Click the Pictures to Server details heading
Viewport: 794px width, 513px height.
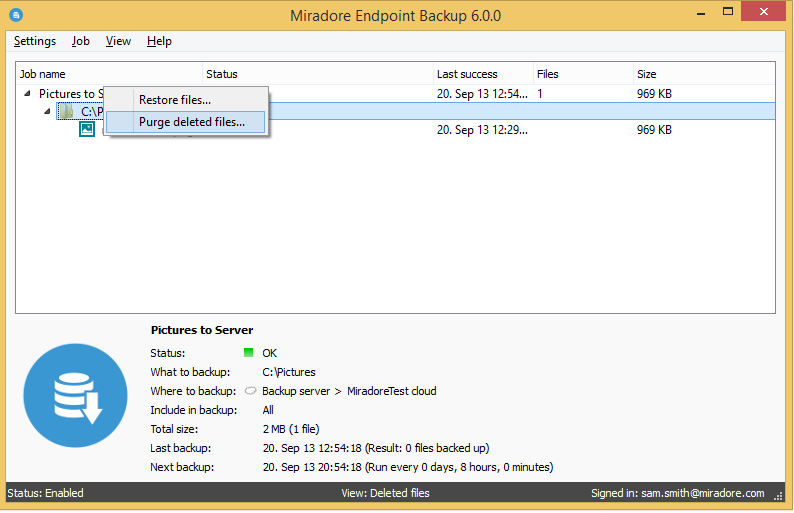(x=202, y=330)
